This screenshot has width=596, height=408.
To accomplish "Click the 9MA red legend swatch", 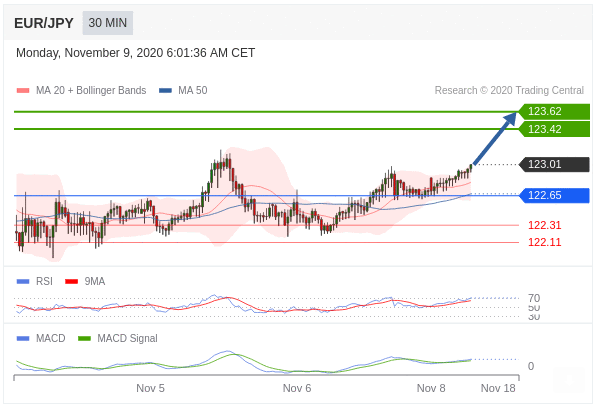I will [71, 282].
